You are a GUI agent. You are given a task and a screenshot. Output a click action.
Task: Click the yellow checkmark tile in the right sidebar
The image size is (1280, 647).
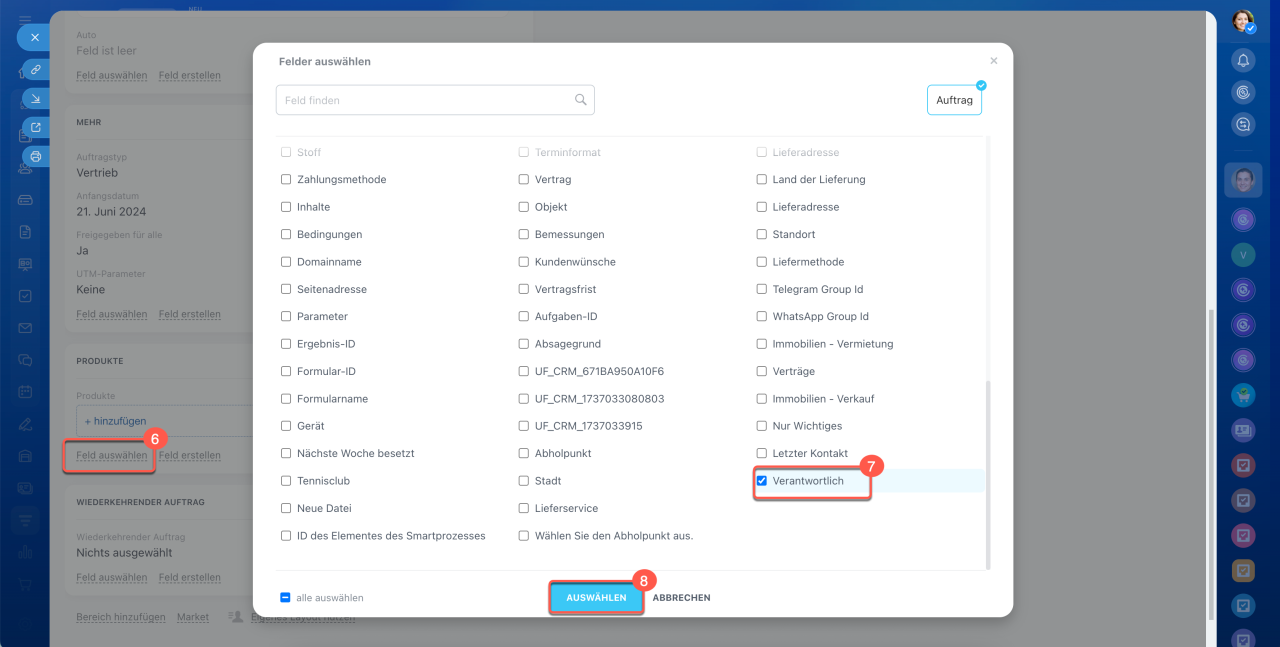pyautogui.click(x=1243, y=571)
